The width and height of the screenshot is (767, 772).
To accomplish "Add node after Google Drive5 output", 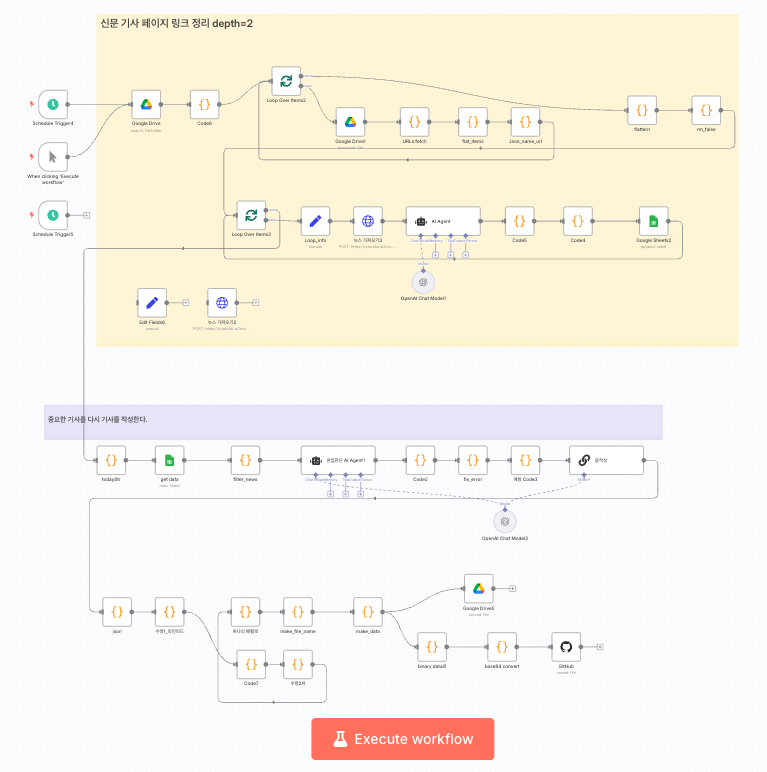I will 512,589.
